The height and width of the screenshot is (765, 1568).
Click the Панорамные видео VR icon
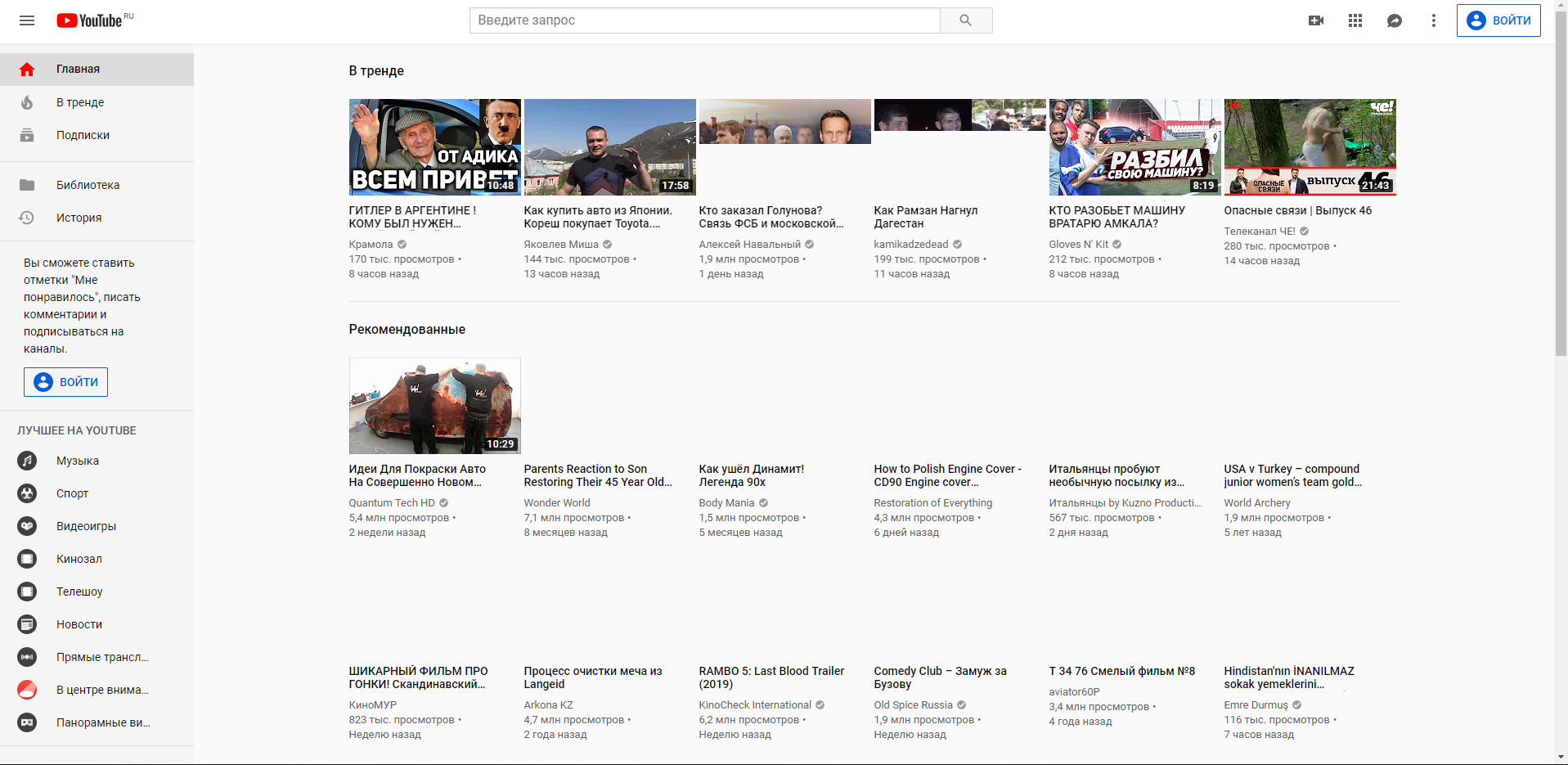tap(27, 722)
